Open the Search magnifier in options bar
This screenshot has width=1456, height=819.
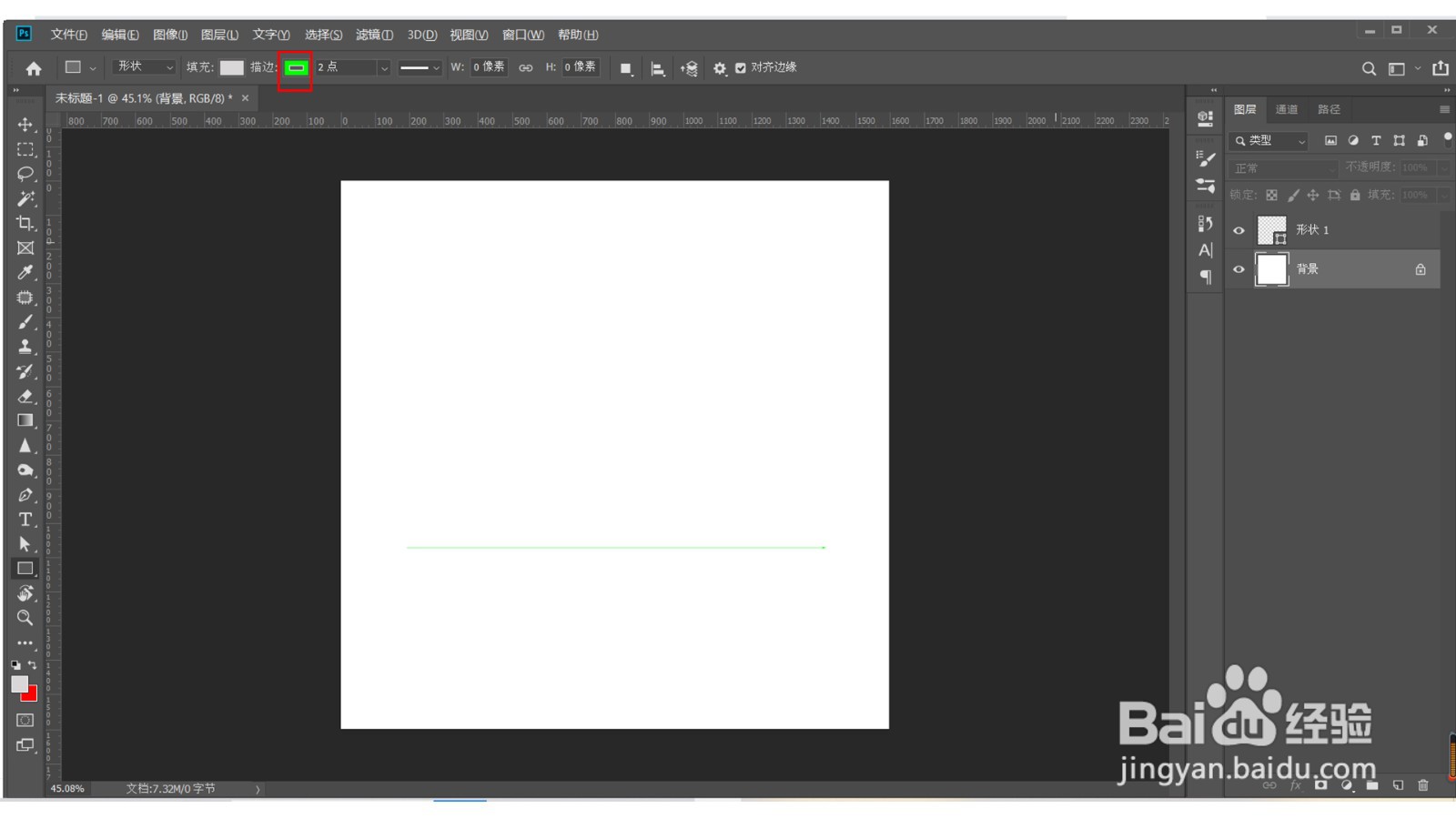(x=1369, y=68)
